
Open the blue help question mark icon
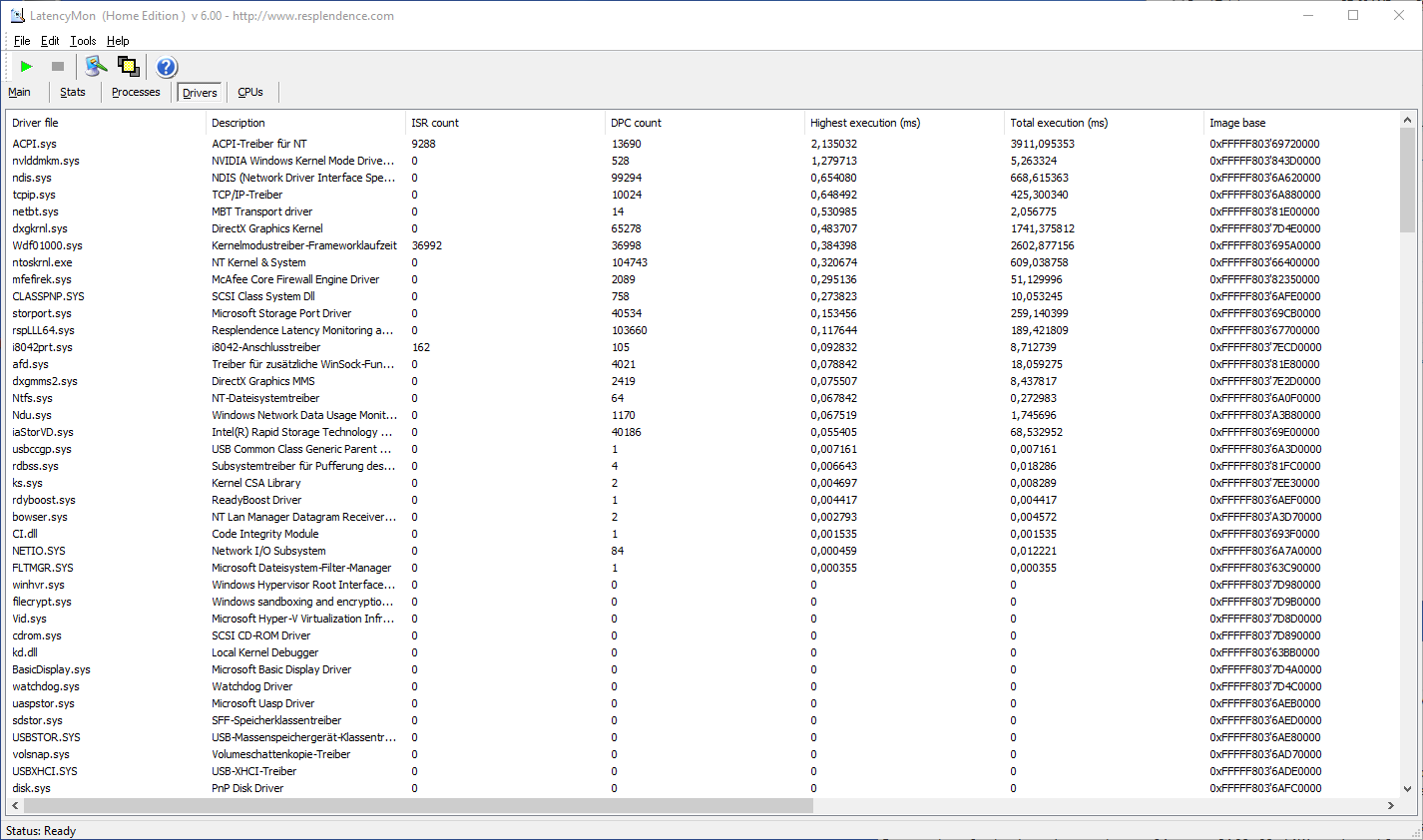point(167,67)
